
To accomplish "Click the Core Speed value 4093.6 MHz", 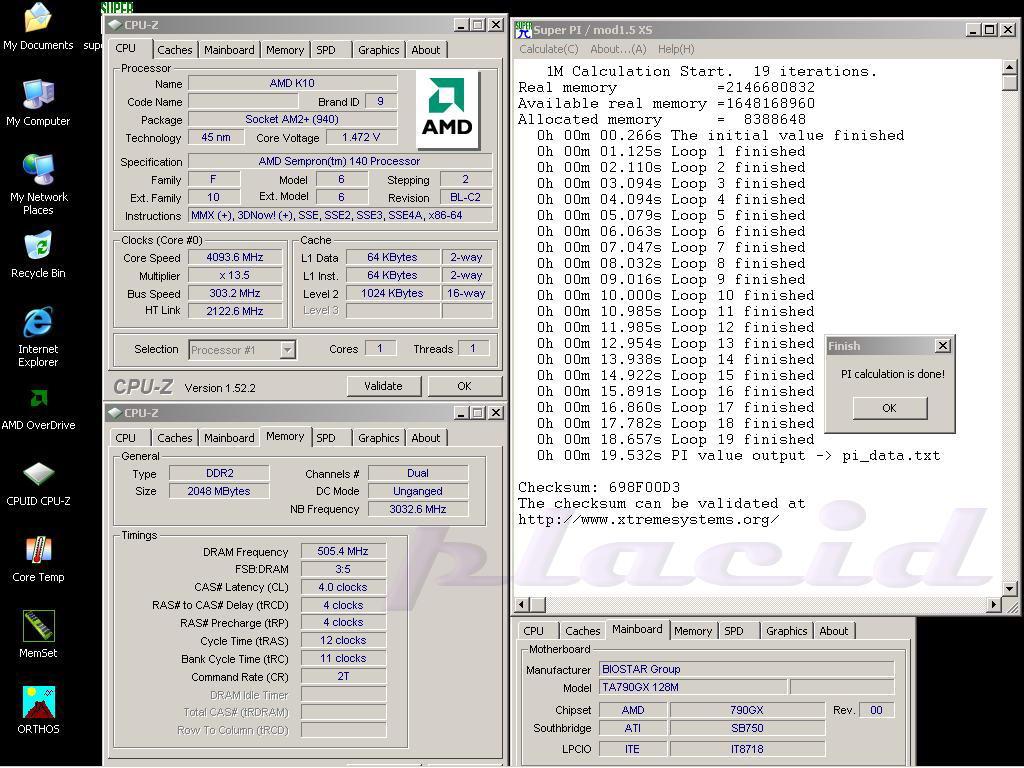I will point(235,257).
